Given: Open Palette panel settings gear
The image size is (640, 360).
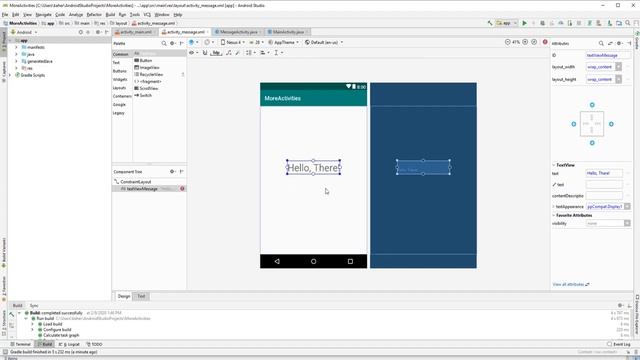Looking at the screenshot, I should 172,43.
